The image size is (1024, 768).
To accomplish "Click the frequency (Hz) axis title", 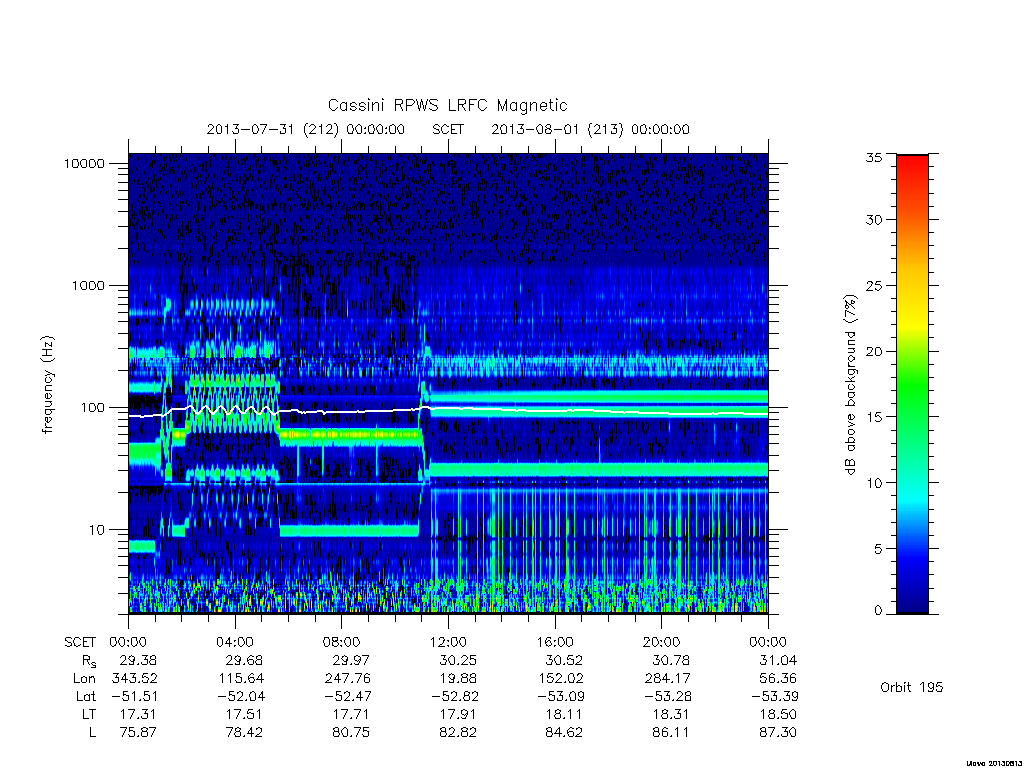I will coord(47,384).
